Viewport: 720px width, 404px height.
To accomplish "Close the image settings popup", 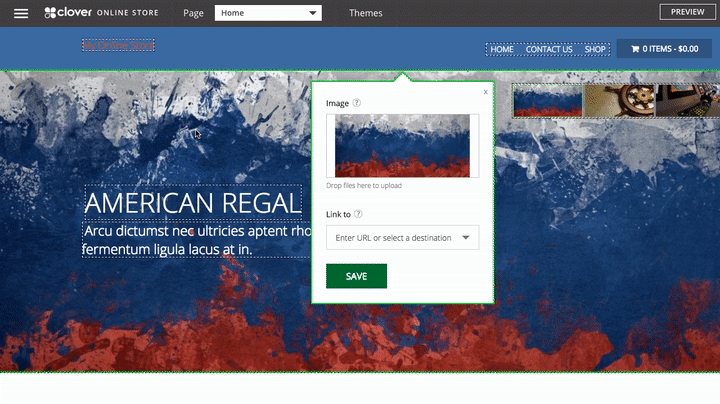I will [485, 91].
